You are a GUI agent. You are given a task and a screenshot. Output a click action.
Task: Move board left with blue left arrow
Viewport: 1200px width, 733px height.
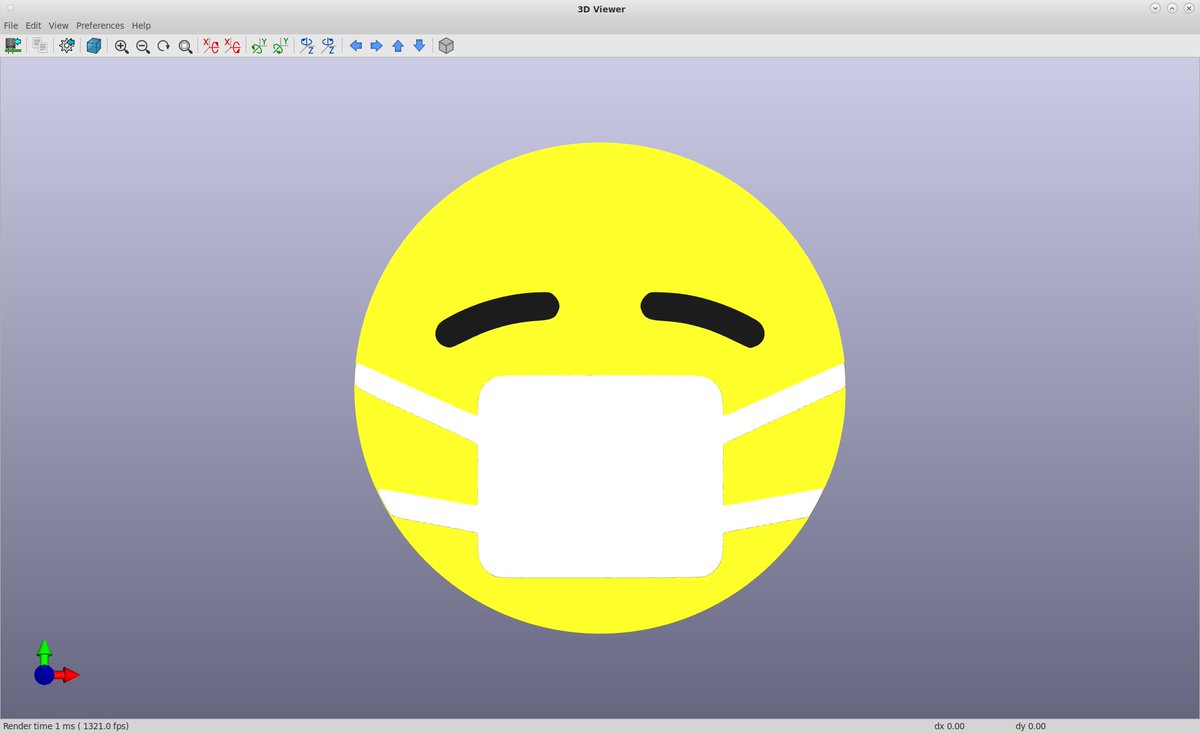tap(355, 46)
